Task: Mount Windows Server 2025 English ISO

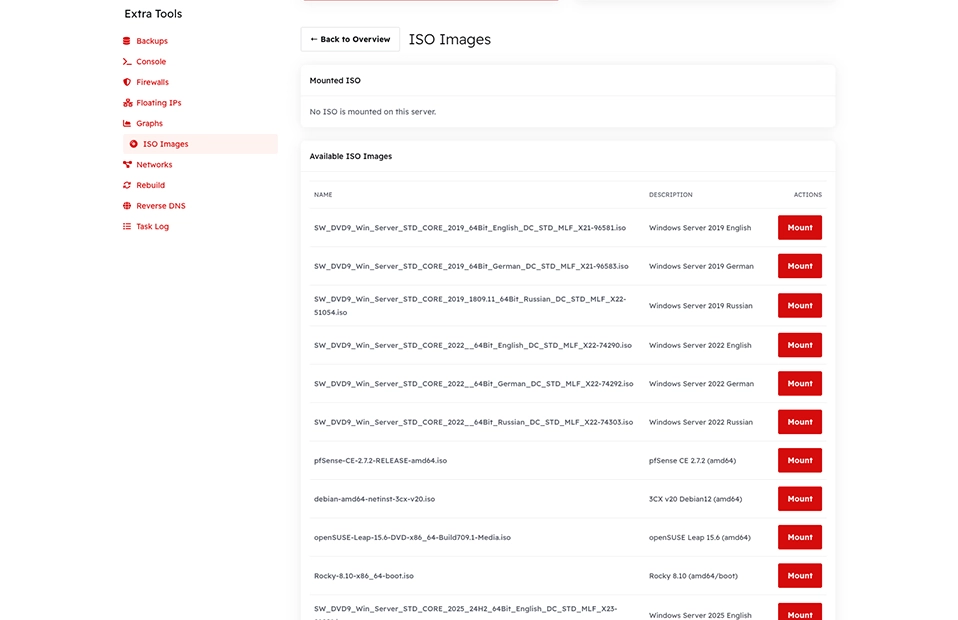Action: coord(799,613)
